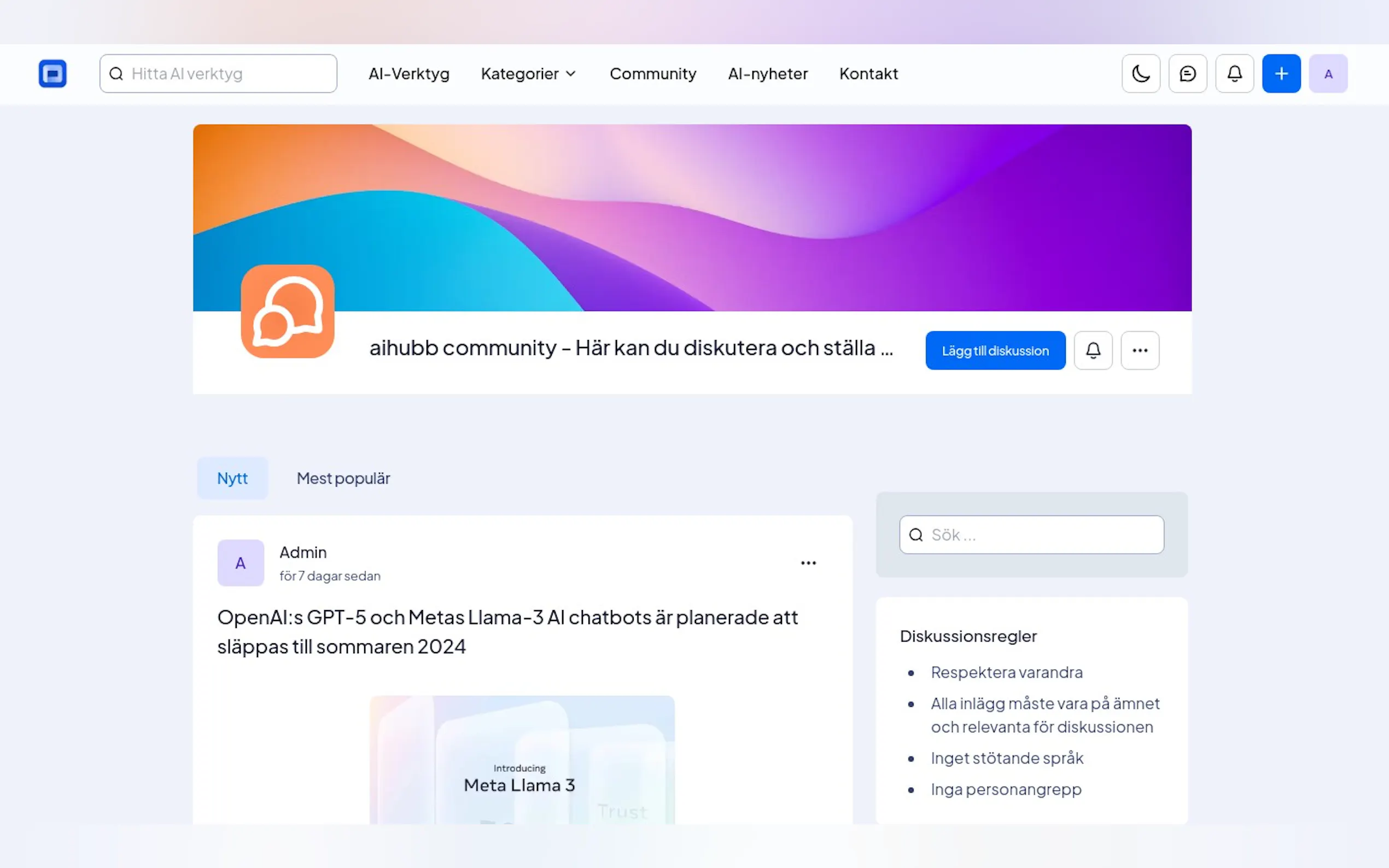Subscribe with community bell icon
Image resolution: width=1389 pixels, height=868 pixels.
point(1093,350)
